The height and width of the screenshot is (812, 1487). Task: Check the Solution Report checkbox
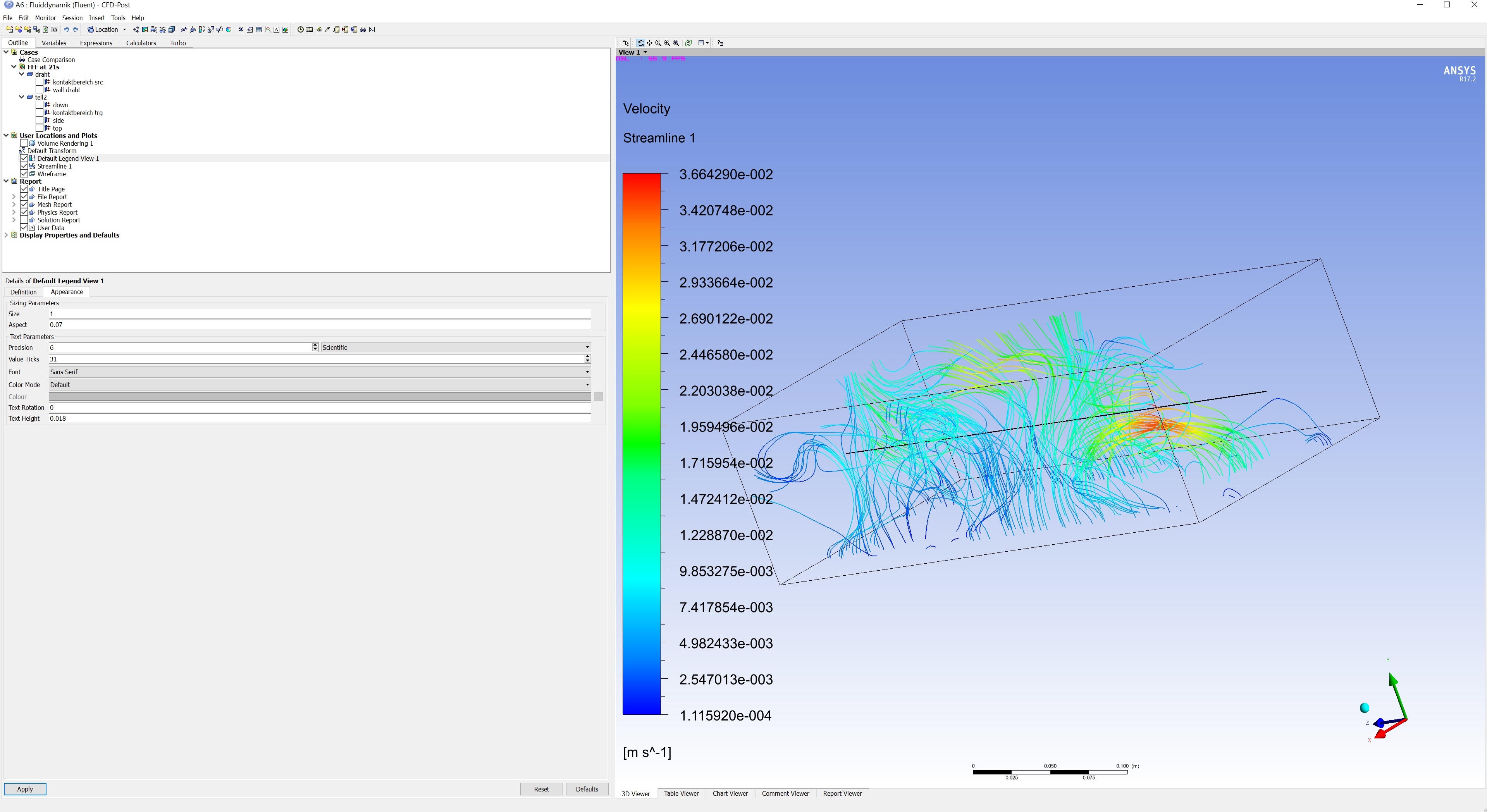pyautogui.click(x=24, y=220)
